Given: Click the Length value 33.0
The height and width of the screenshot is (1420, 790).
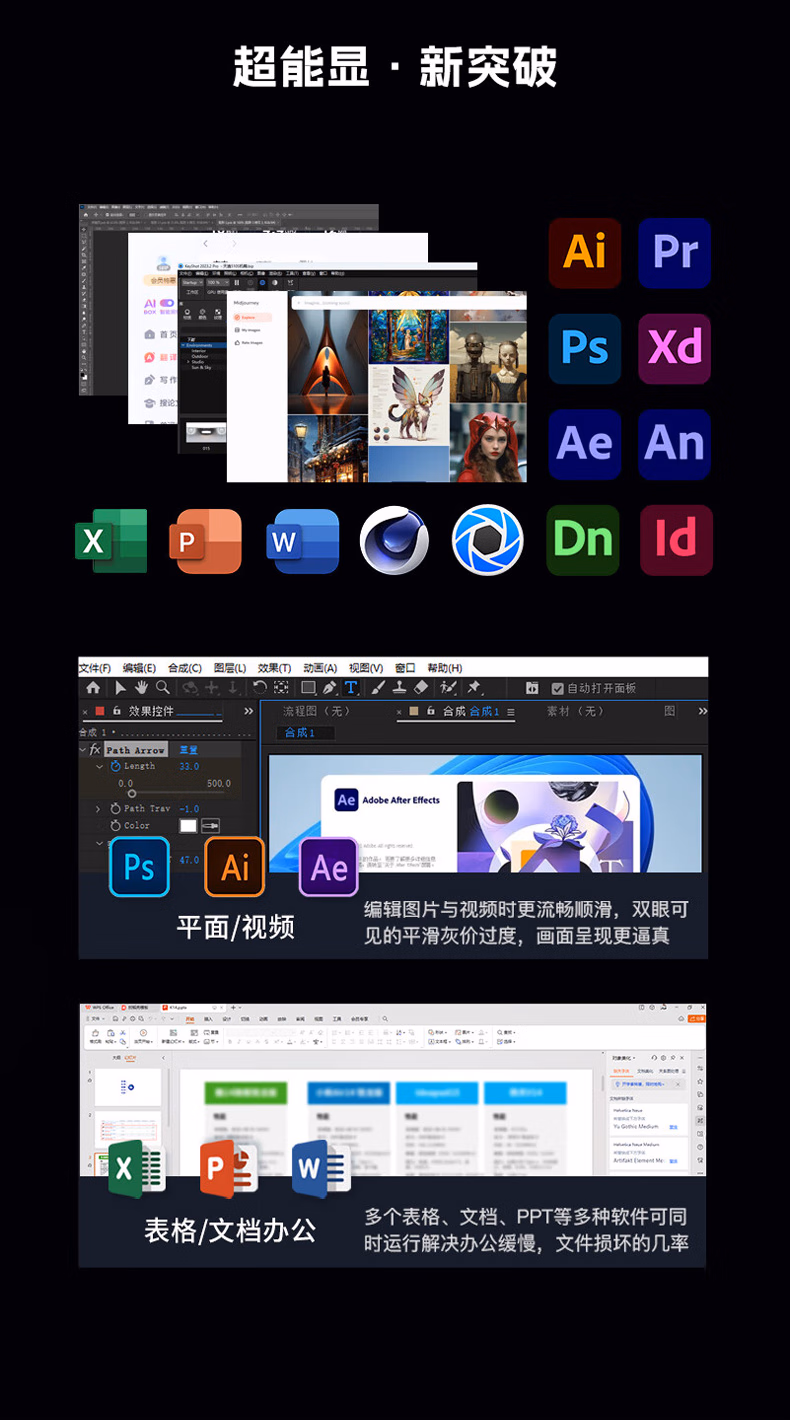Looking at the screenshot, I should click(x=189, y=766).
